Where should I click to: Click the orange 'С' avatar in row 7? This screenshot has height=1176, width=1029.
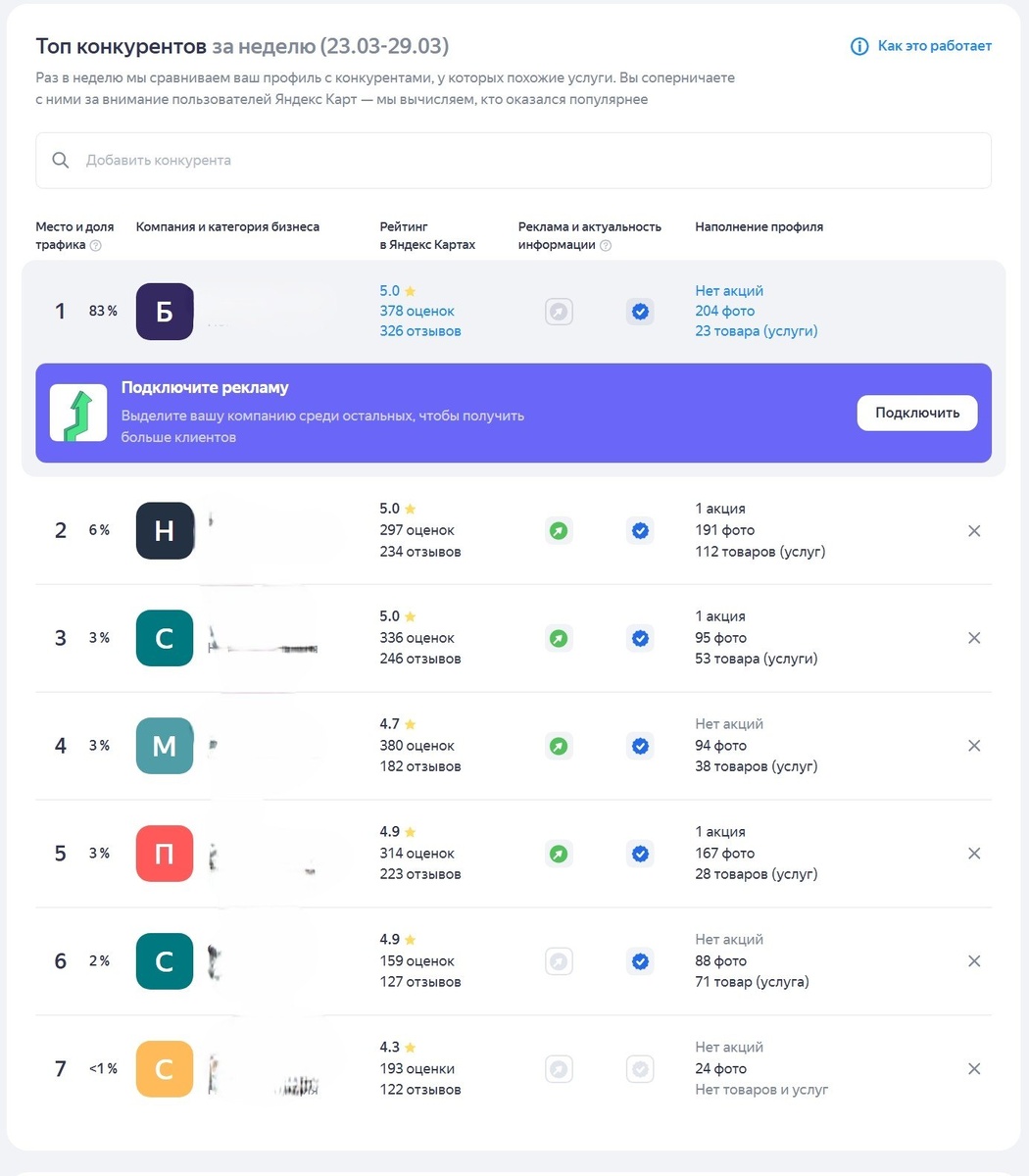coord(165,1069)
